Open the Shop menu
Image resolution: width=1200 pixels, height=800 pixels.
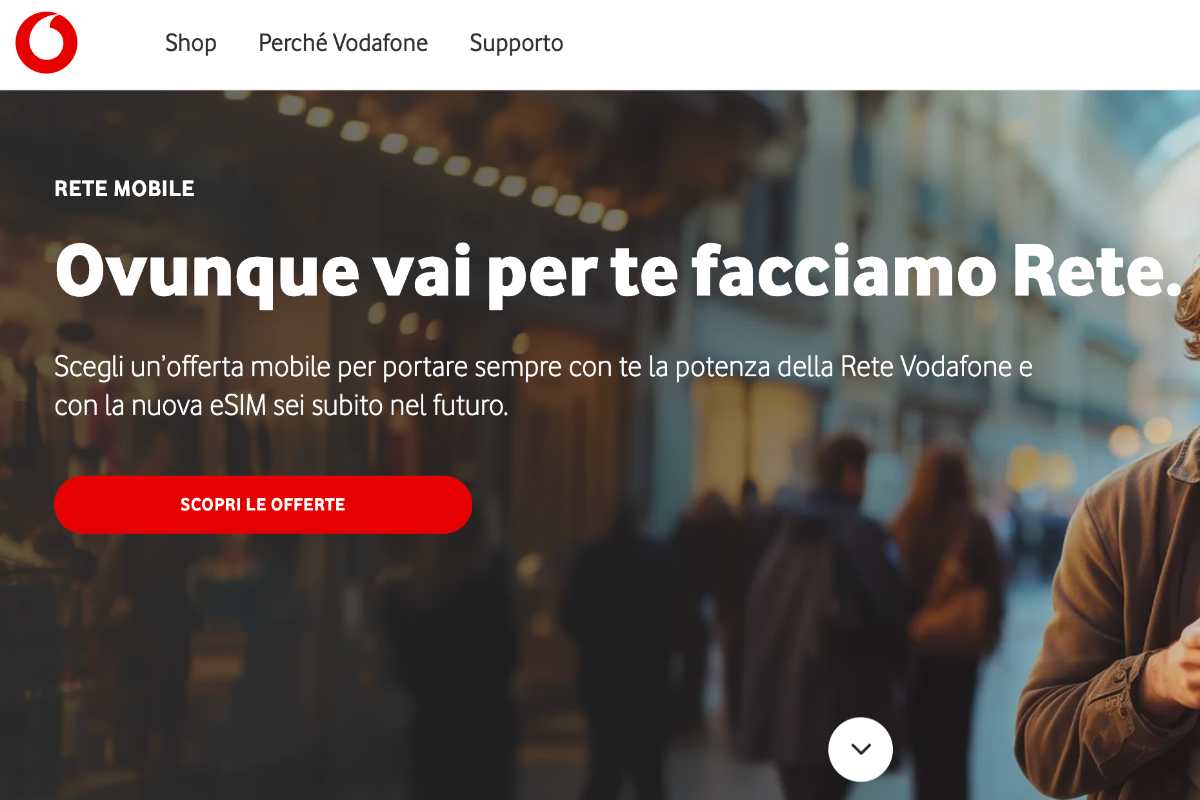(x=190, y=43)
